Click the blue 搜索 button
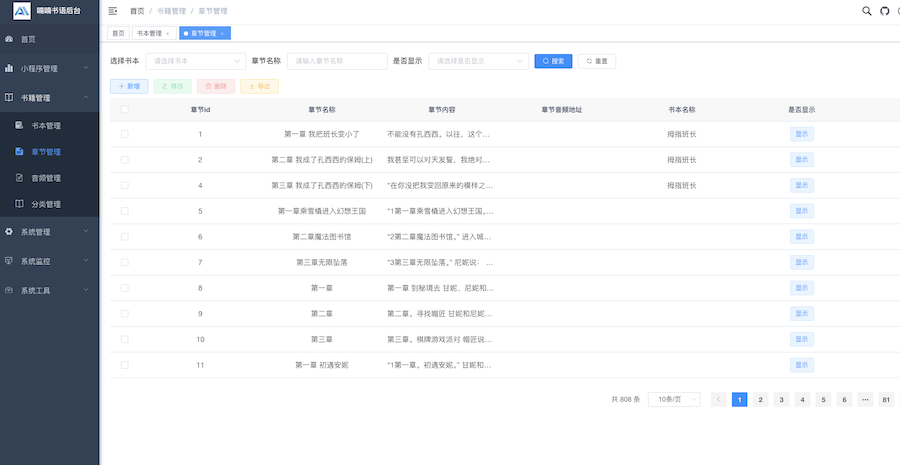The width and height of the screenshot is (900, 465). (x=553, y=61)
